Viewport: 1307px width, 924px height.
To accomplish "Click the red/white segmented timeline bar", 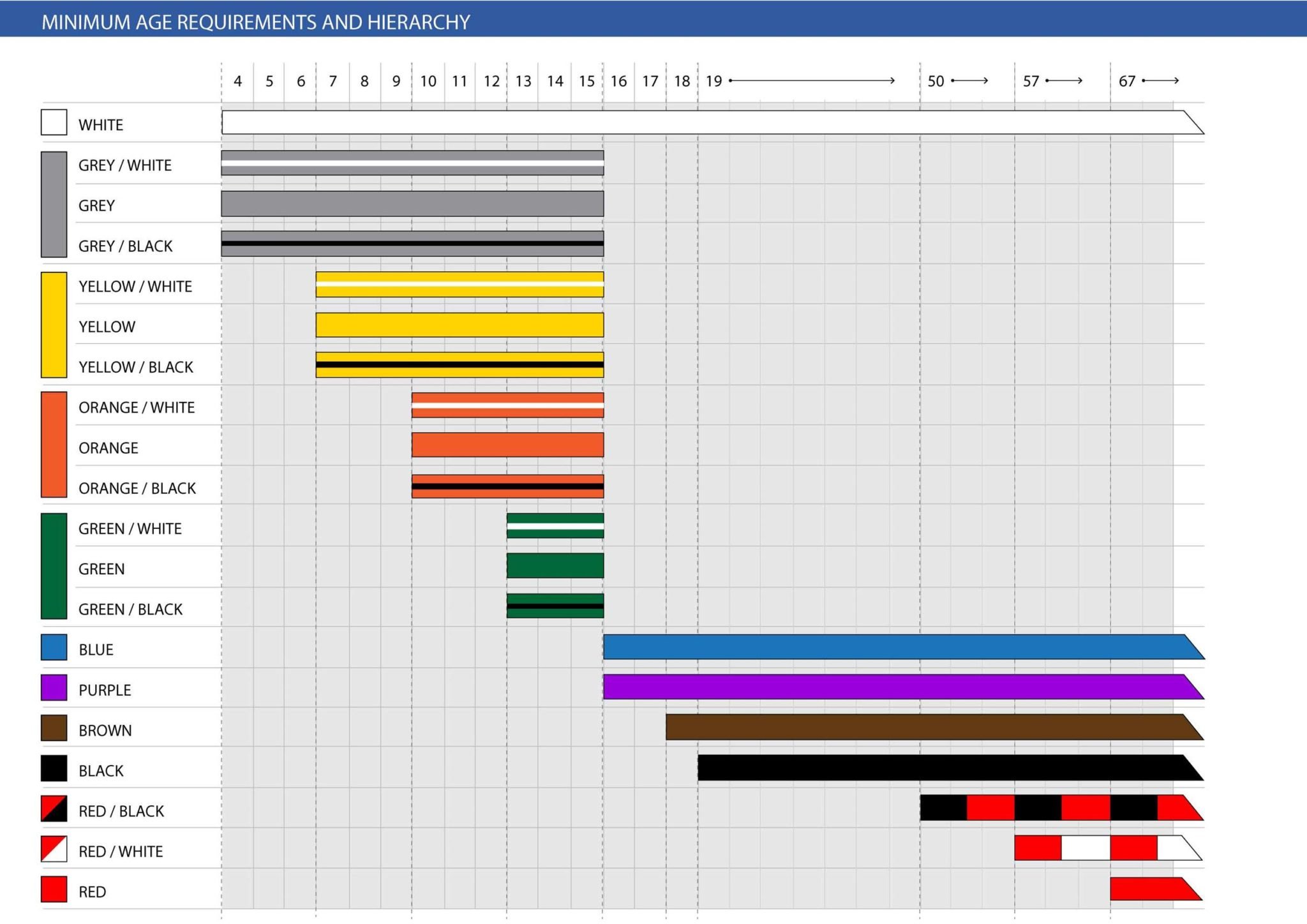I will pos(1109,848).
